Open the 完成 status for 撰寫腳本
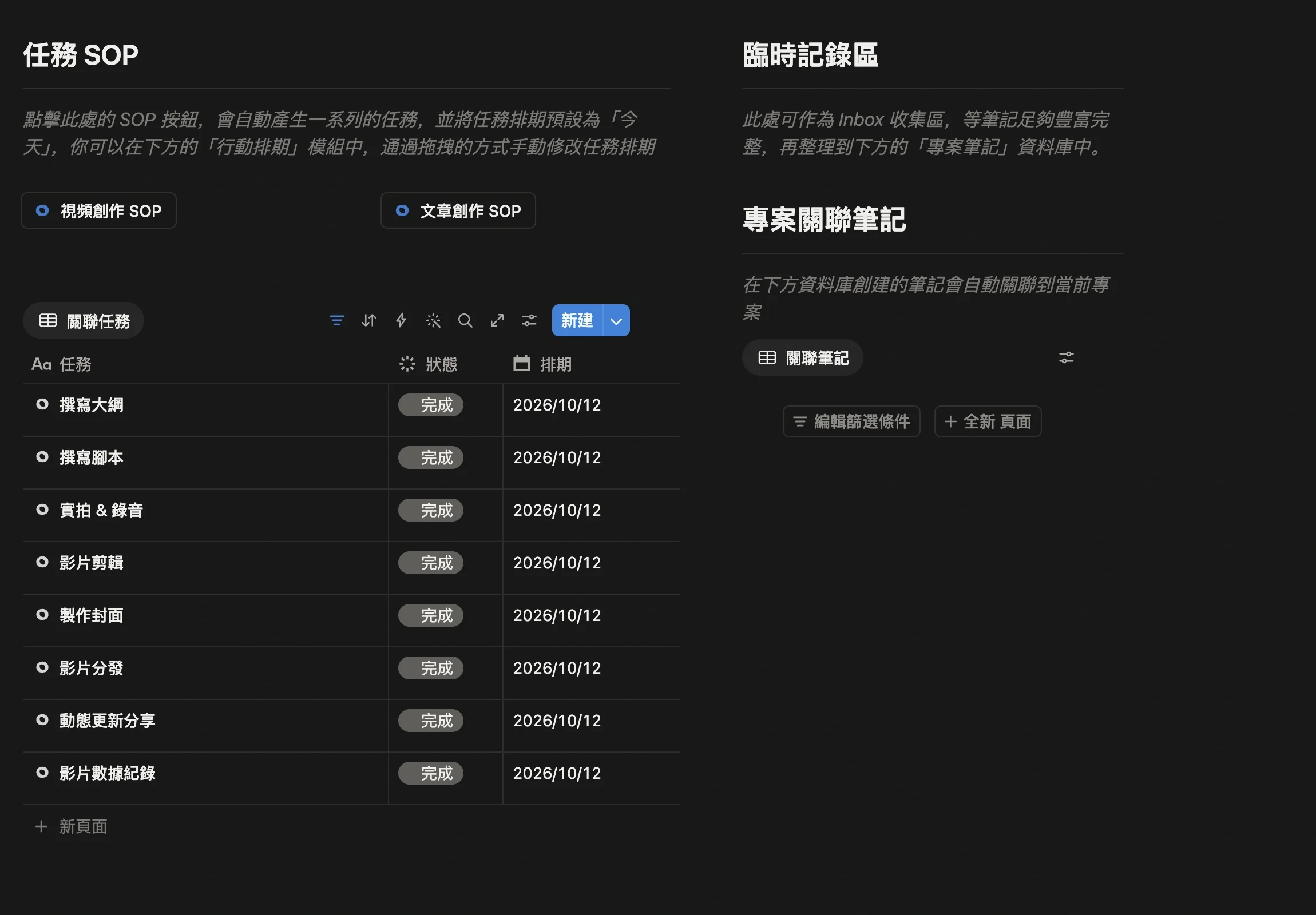Image resolution: width=1316 pixels, height=915 pixels. [x=430, y=458]
